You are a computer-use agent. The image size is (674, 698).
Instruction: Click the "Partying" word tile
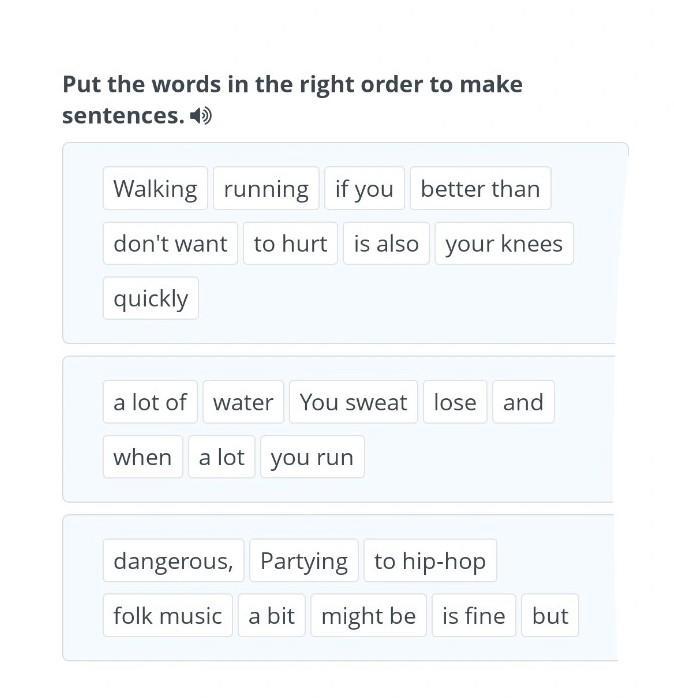tap(304, 562)
